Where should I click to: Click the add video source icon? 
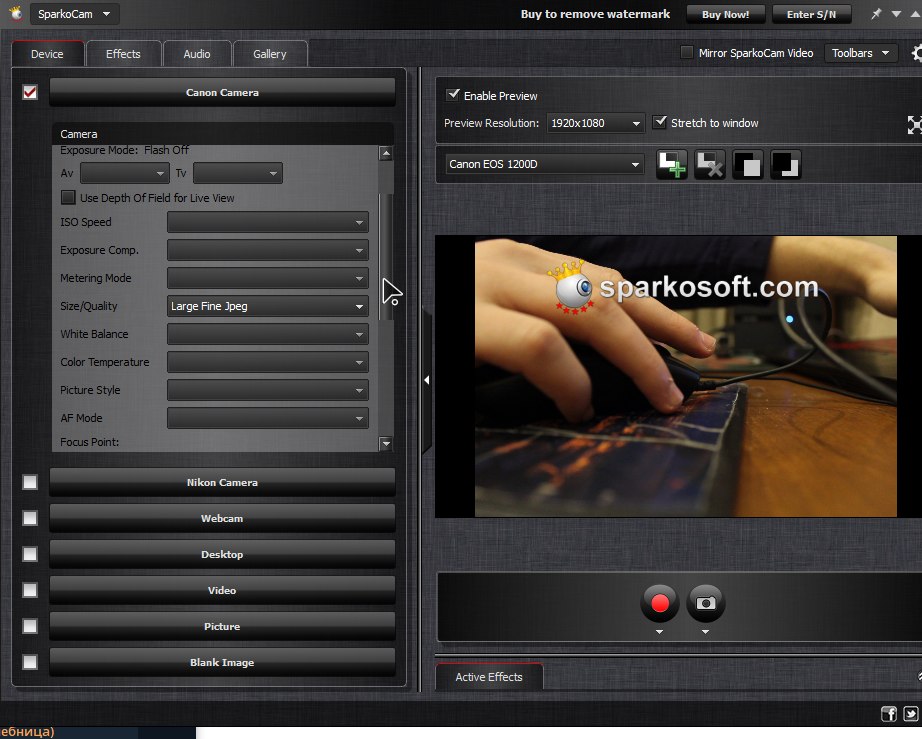tap(672, 165)
